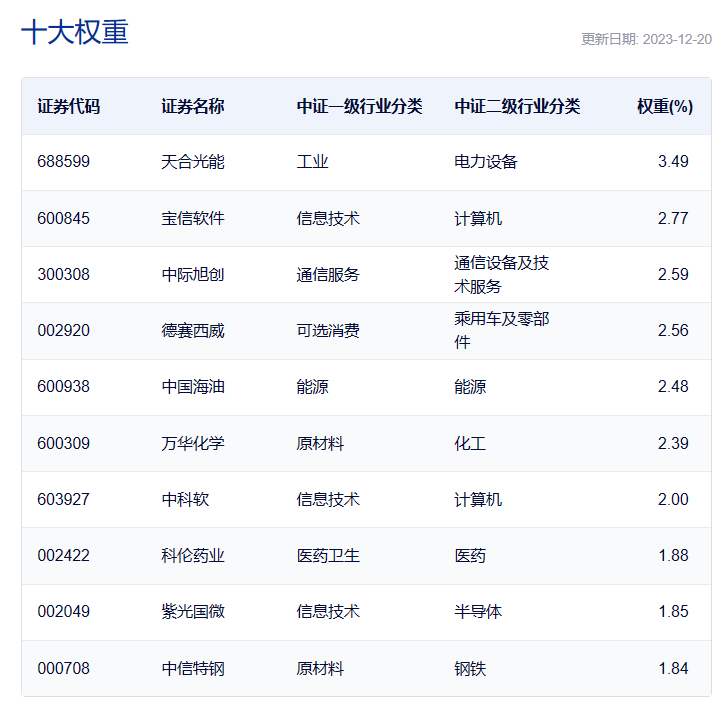
Task: Open the 紫光国微 stock entry
Action: [x=193, y=611]
